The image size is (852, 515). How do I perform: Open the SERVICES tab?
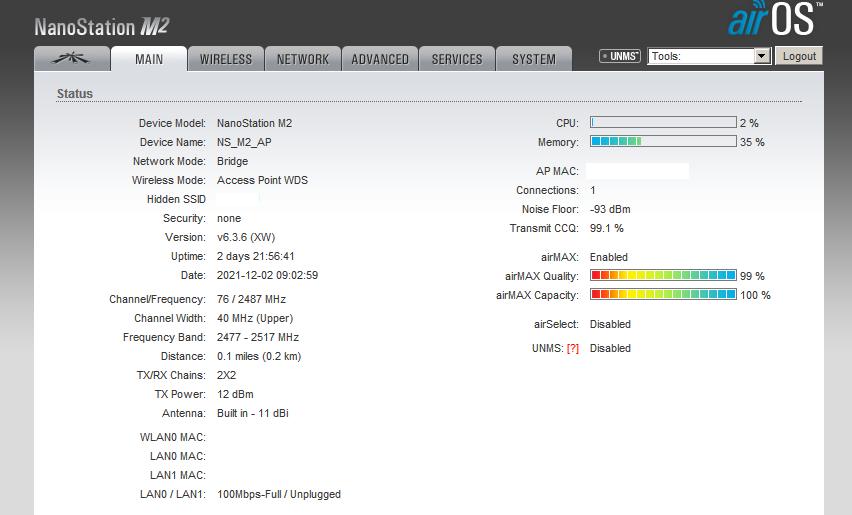pyautogui.click(x=457, y=59)
